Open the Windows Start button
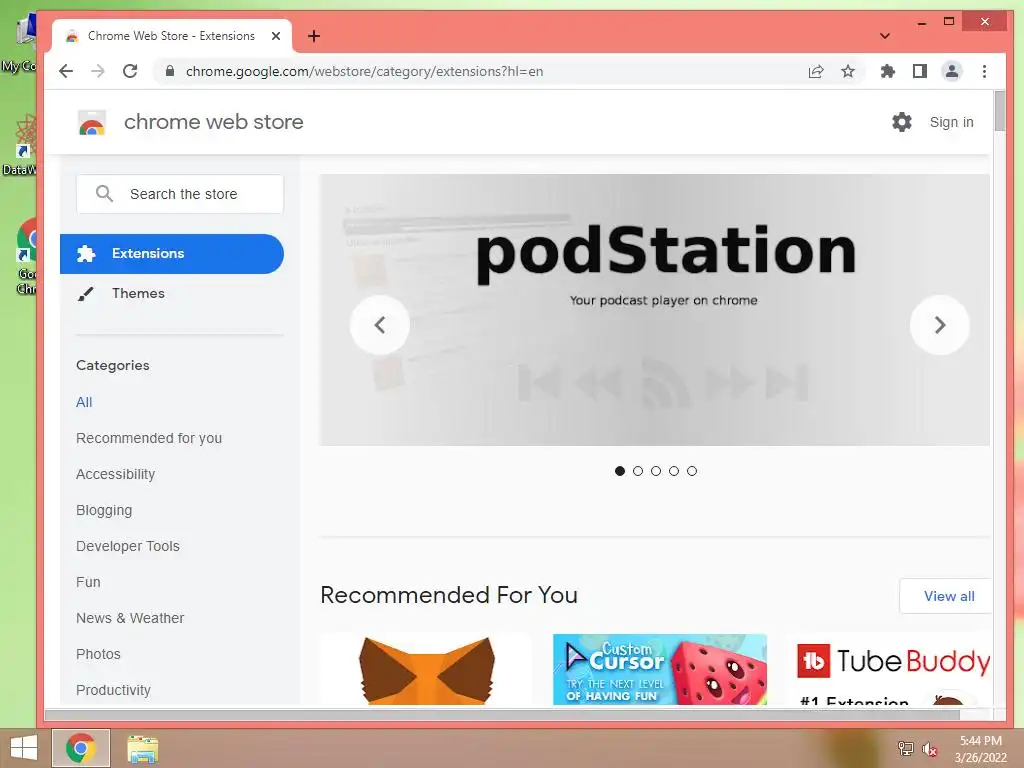1024x768 pixels. 24,748
